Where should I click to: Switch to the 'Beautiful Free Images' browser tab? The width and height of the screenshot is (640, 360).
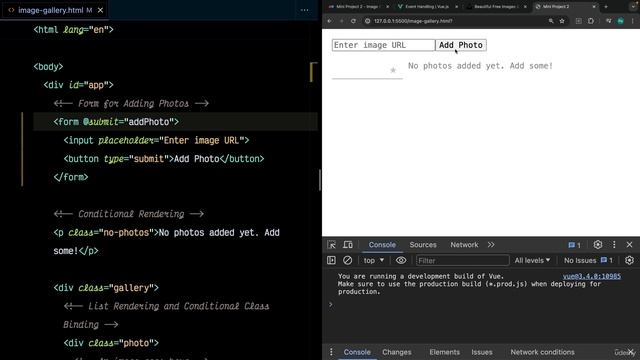click(x=496, y=7)
